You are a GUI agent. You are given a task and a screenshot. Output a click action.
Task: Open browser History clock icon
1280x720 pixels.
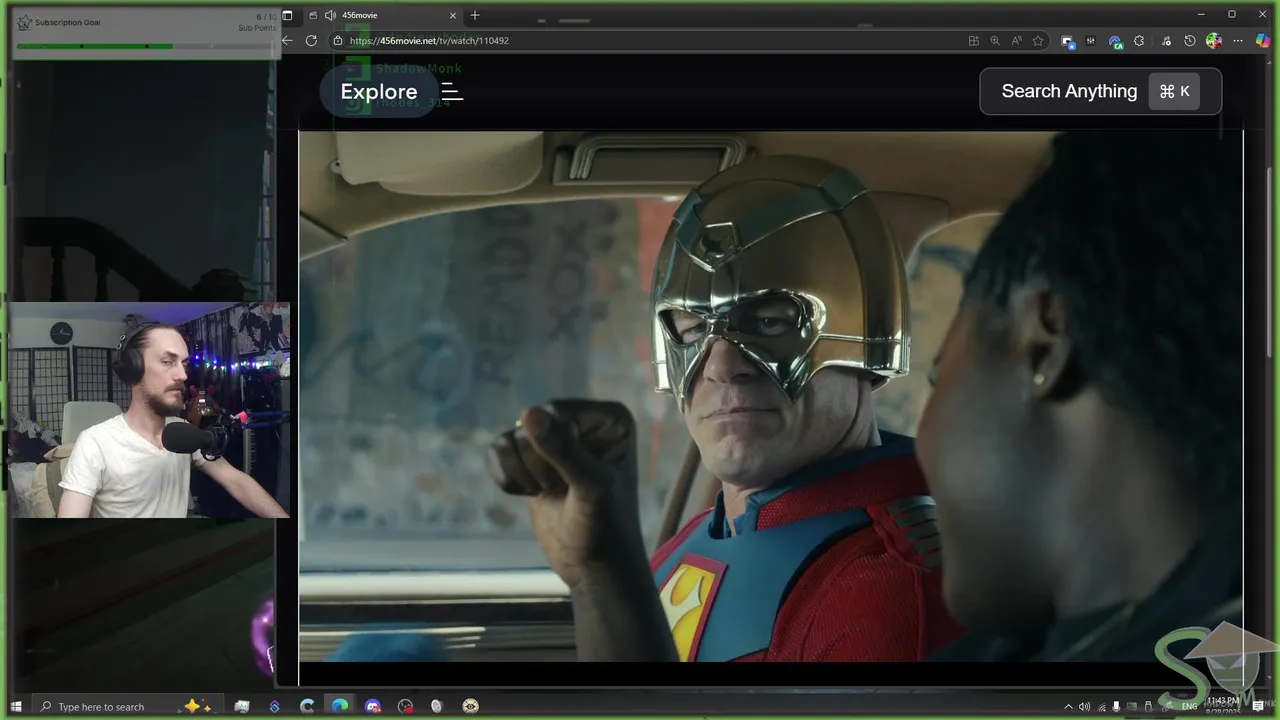1189,41
